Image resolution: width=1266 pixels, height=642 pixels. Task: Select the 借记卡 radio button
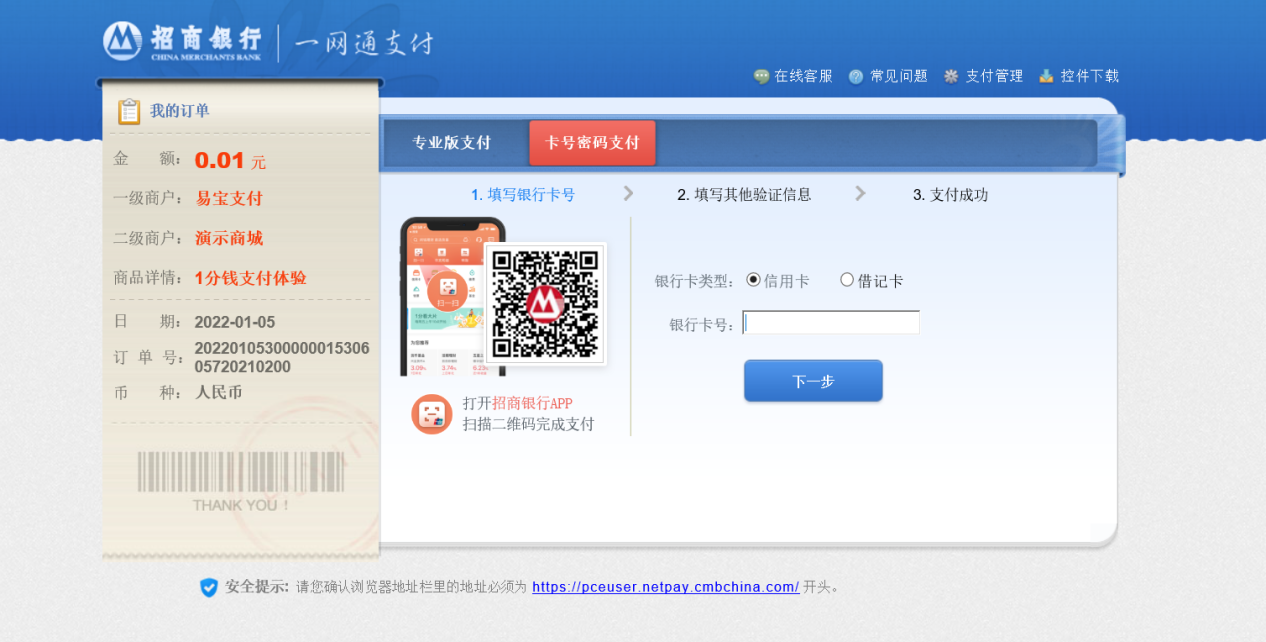point(846,280)
